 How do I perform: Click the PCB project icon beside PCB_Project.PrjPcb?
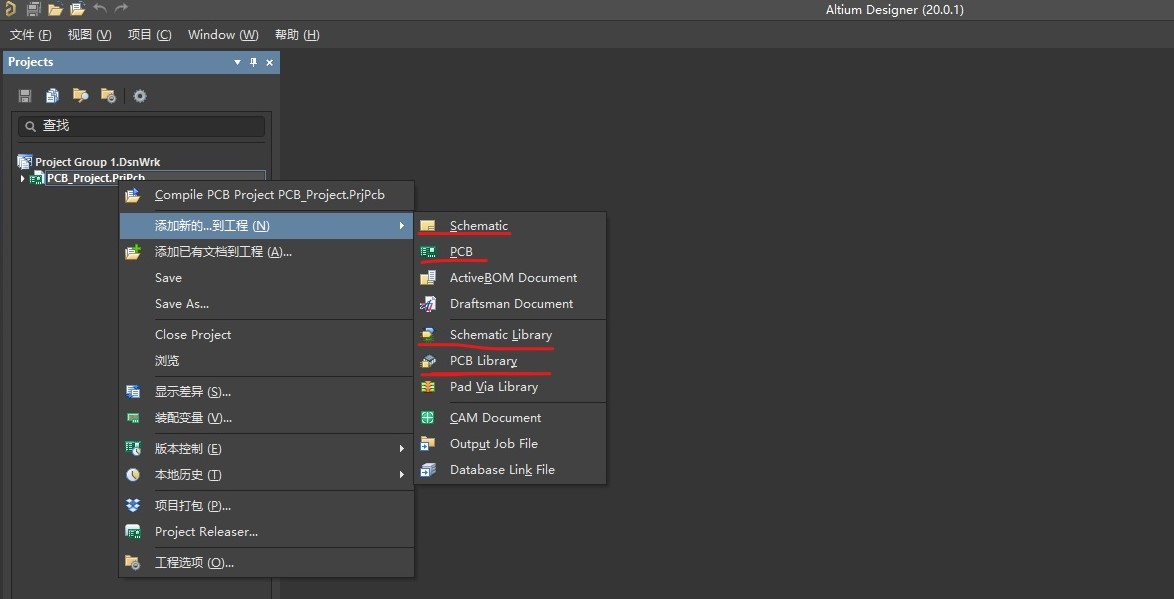click(x=36, y=178)
